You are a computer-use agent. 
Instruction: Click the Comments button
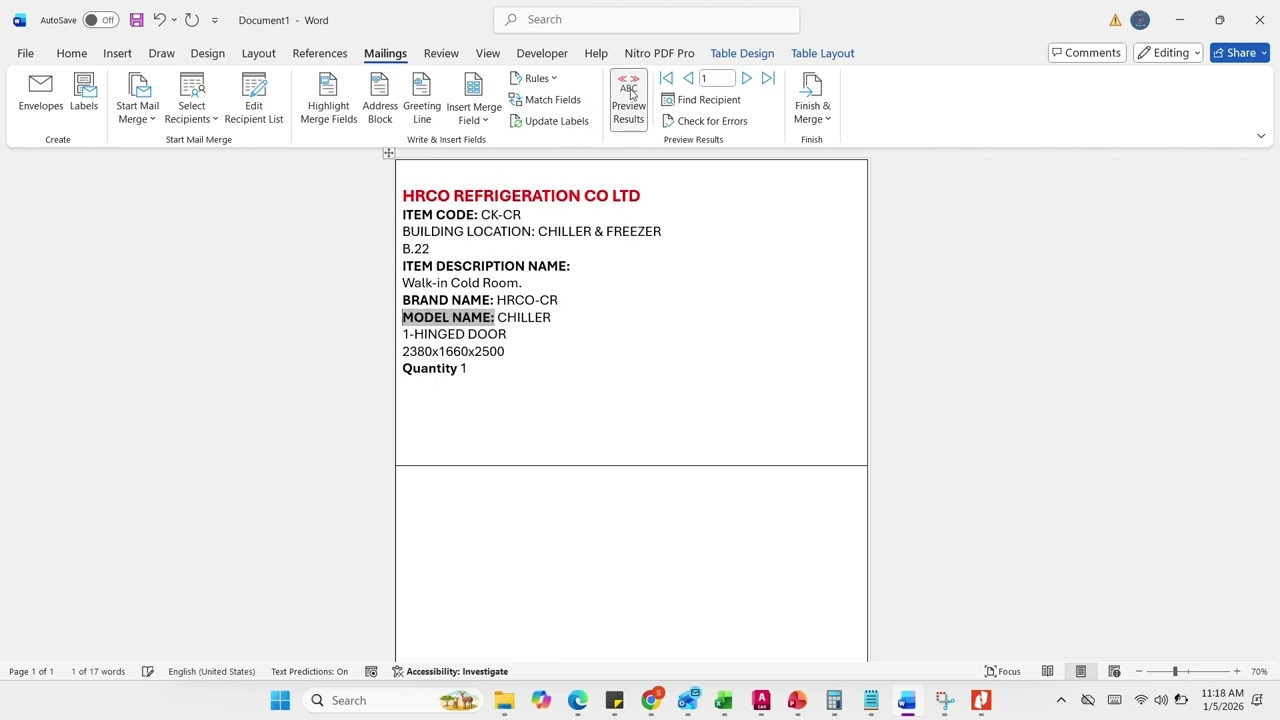point(1085,53)
